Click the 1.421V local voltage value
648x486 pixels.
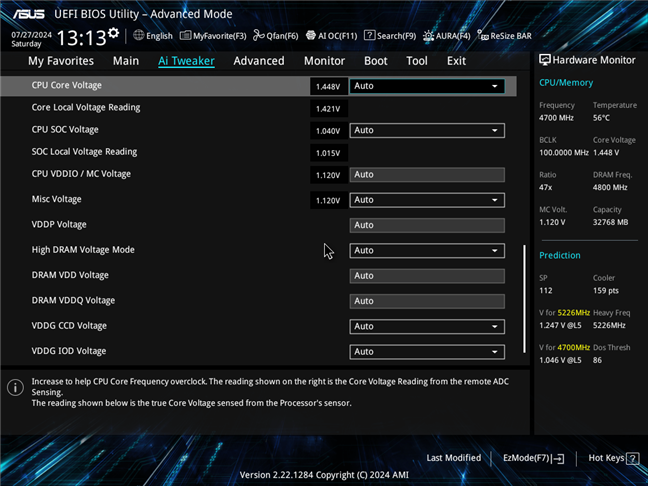pyautogui.click(x=328, y=109)
